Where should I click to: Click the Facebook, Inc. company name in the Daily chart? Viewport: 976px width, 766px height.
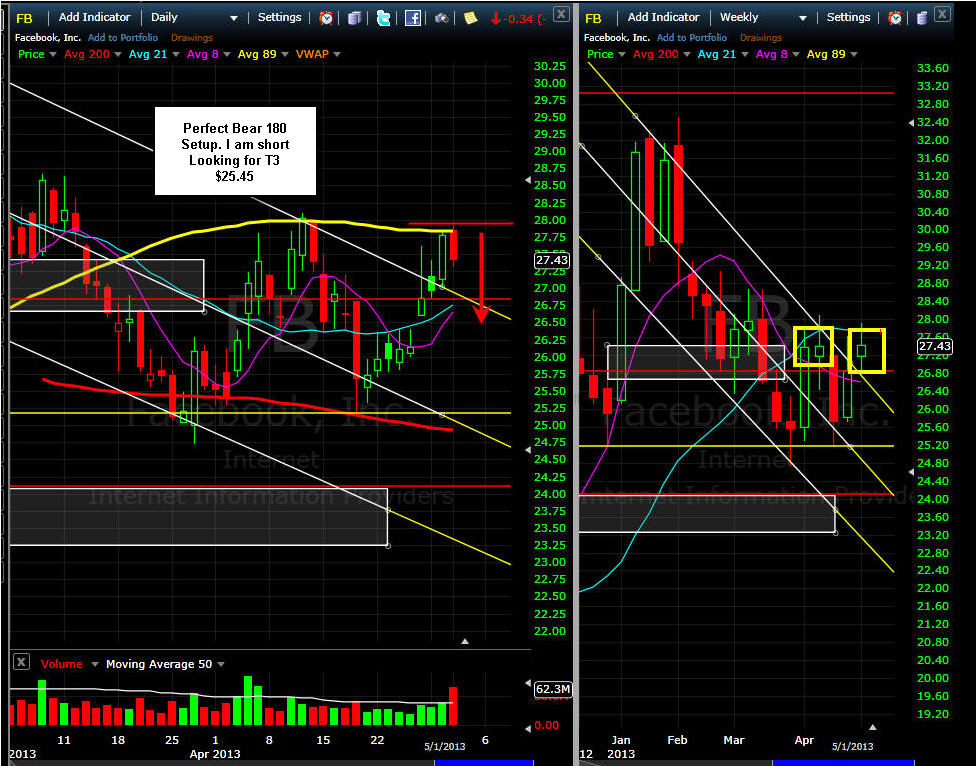point(48,37)
